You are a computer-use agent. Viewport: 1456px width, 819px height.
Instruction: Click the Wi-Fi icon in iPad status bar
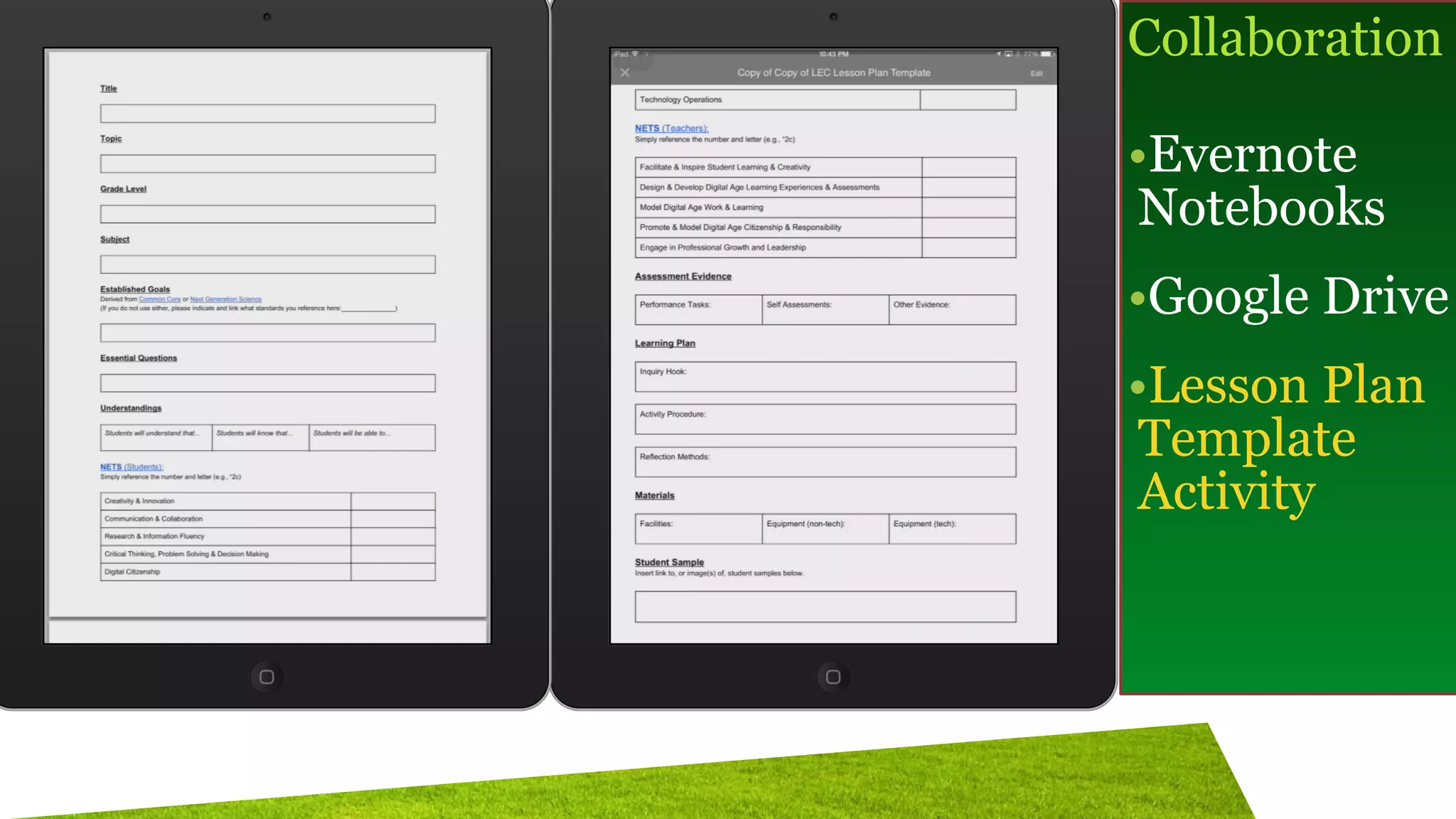635,54
